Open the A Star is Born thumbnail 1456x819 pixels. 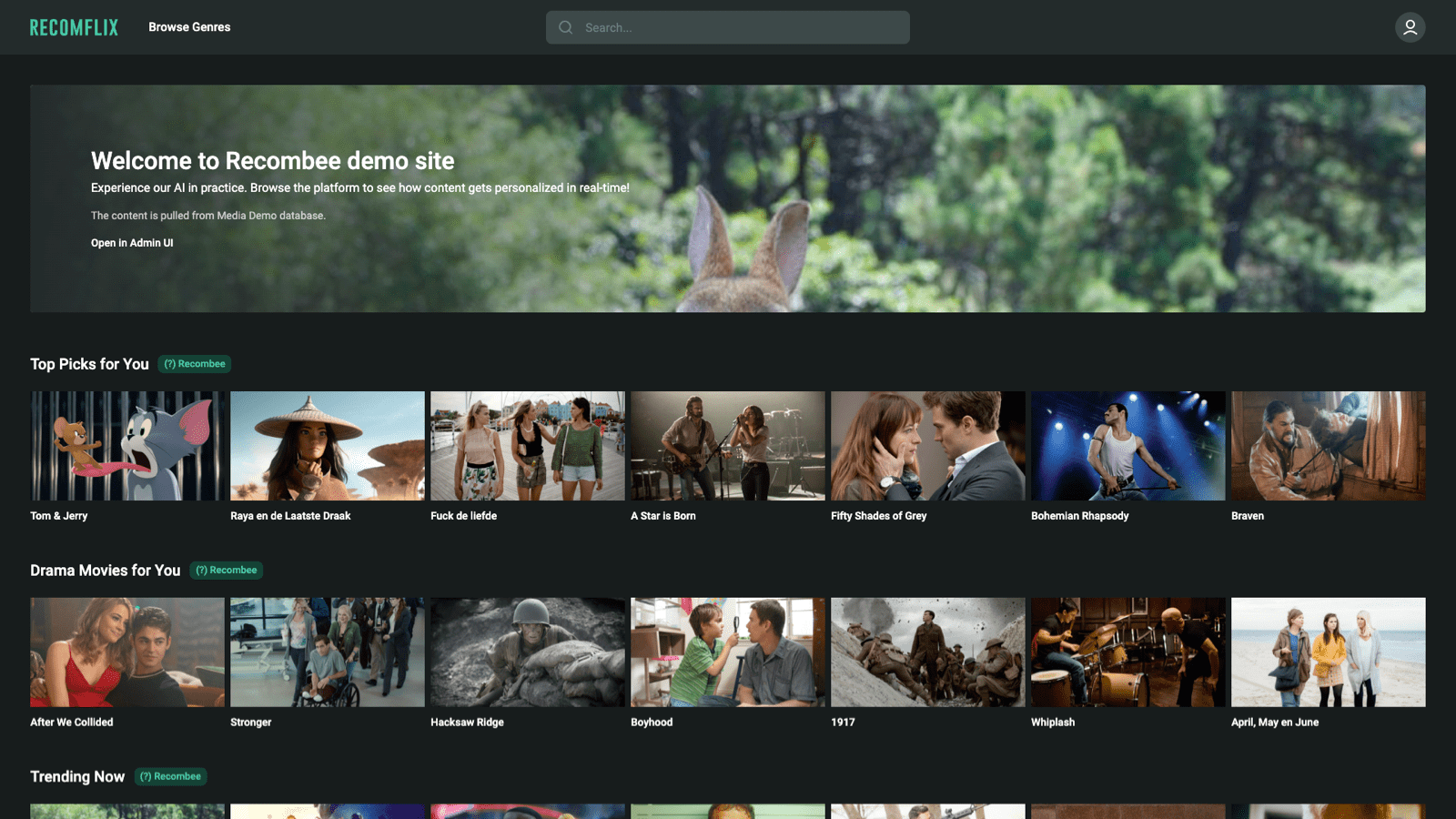728,446
